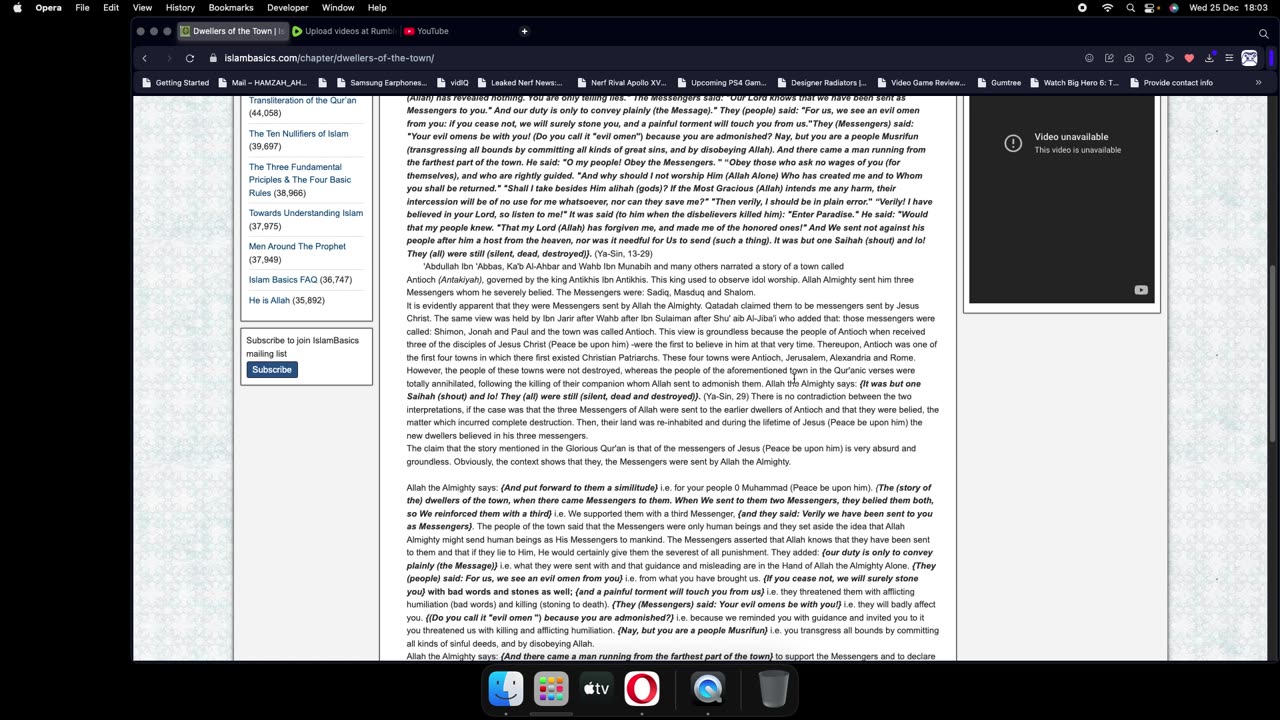Click the red heart bookmark icon

1189,58
